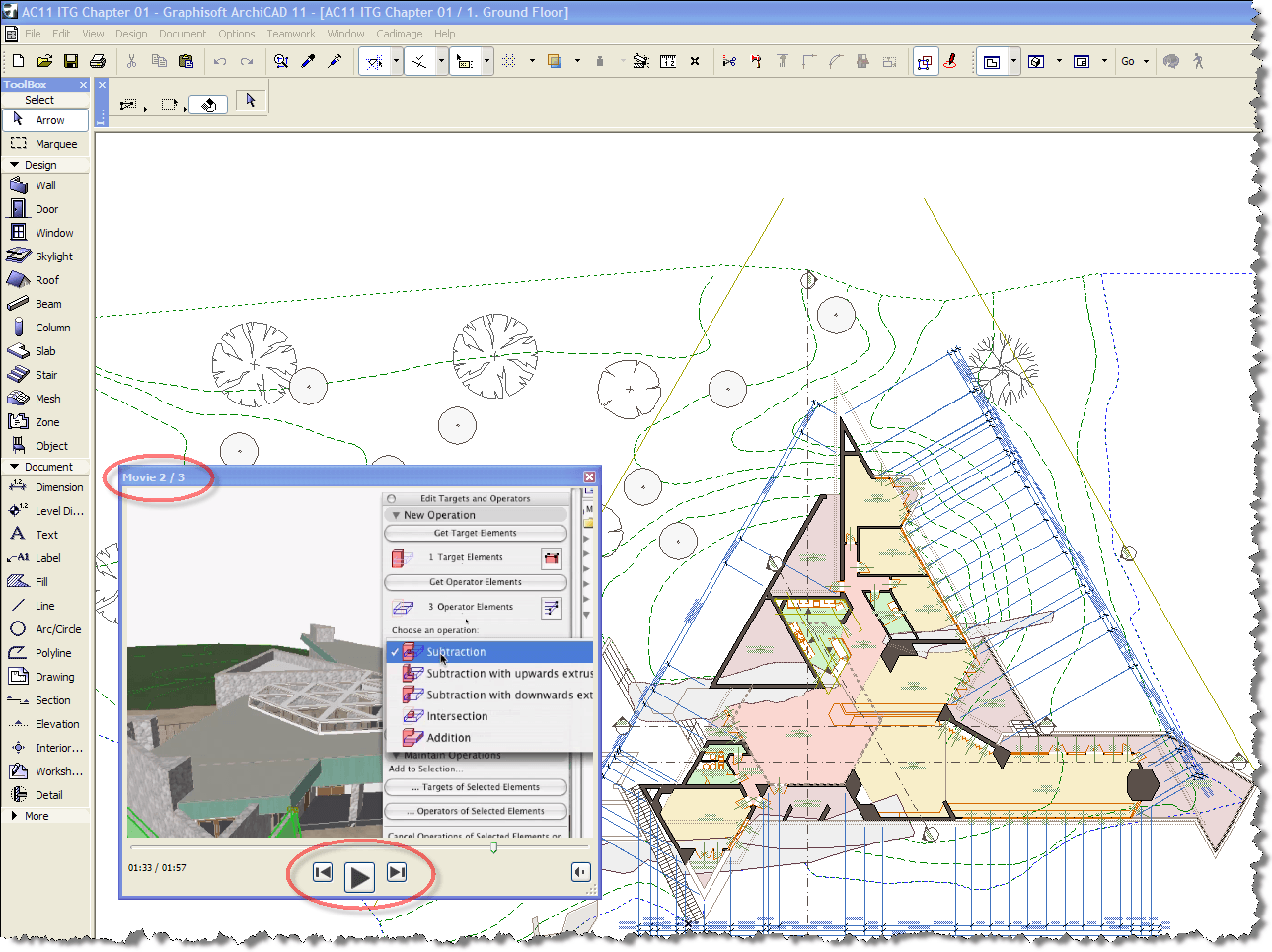
Task: Open the Design menu
Action: (131, 34)
